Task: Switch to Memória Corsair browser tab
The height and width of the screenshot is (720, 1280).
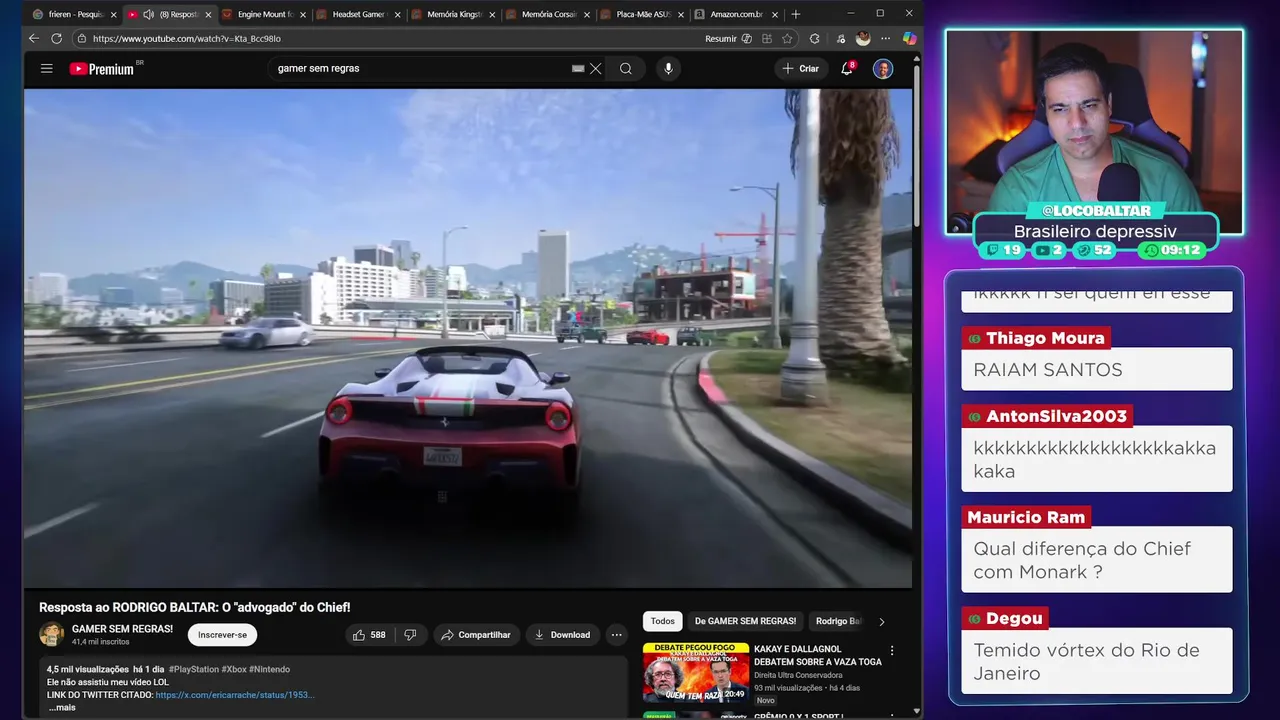Action: (547, 14)
